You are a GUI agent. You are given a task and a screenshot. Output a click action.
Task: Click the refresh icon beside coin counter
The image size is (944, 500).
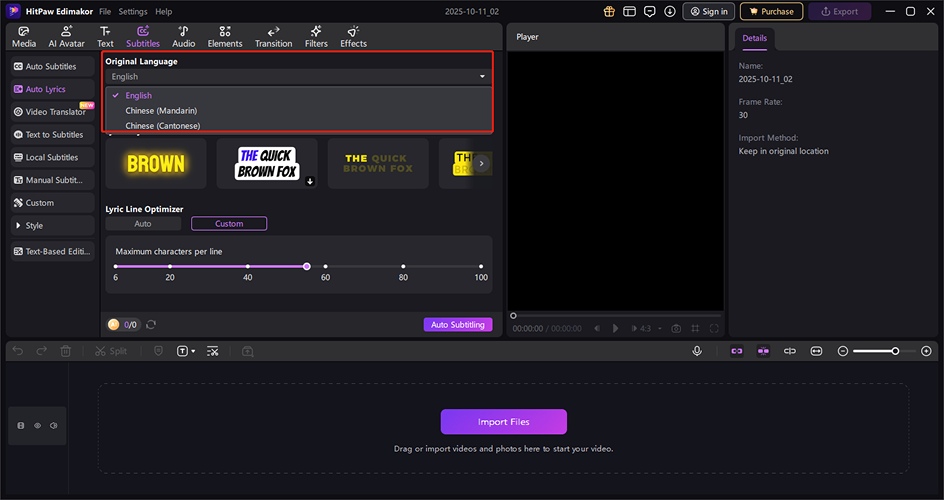(x=151, y=324)
